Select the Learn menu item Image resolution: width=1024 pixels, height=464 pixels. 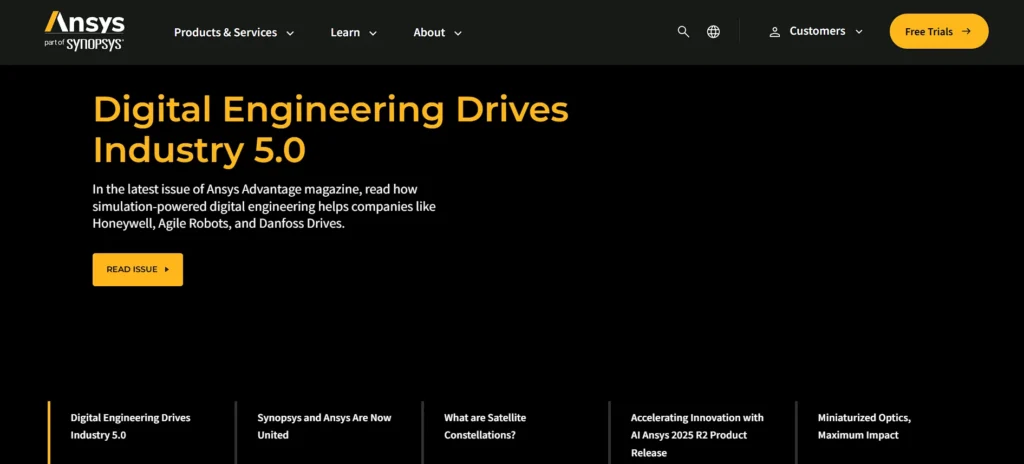(x=345, y=32)
